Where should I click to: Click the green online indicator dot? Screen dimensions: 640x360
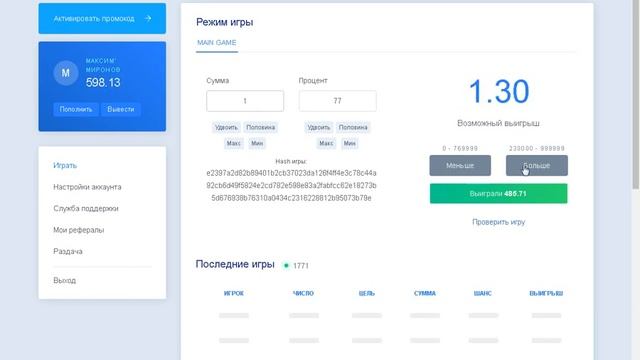[286, 265]
